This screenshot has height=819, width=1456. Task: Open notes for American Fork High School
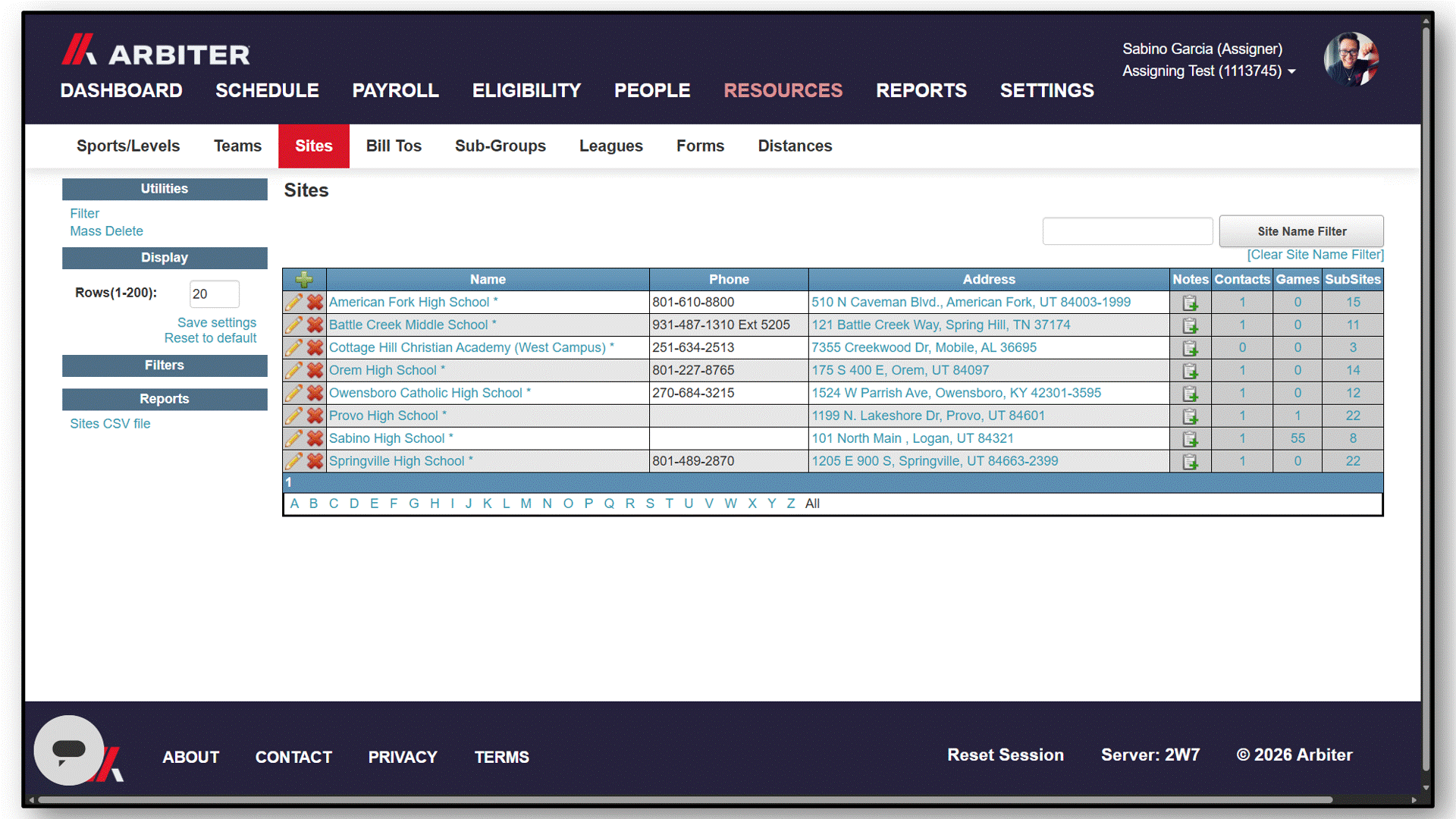coord(1190,303)
